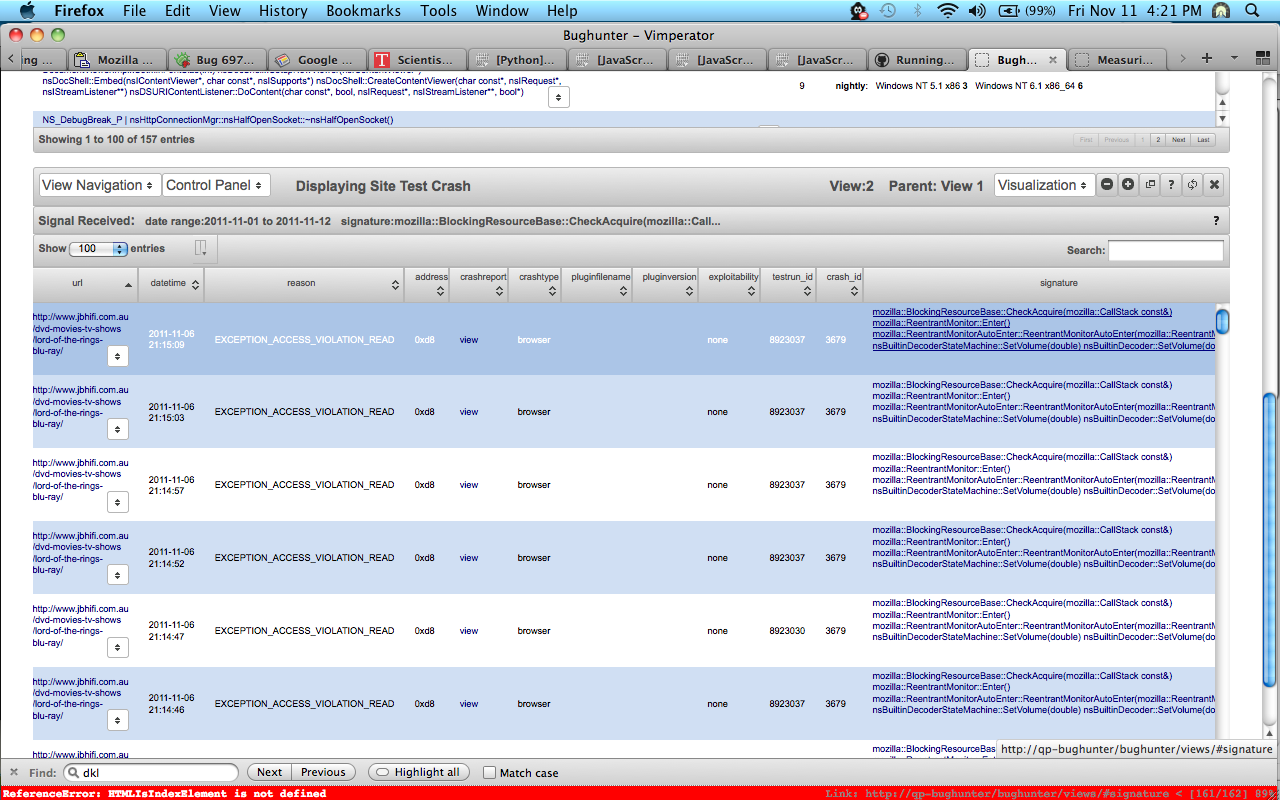Click the Next pagination button
The height and width of the screenshot is (800, 1280).
tap(1178, 140)
